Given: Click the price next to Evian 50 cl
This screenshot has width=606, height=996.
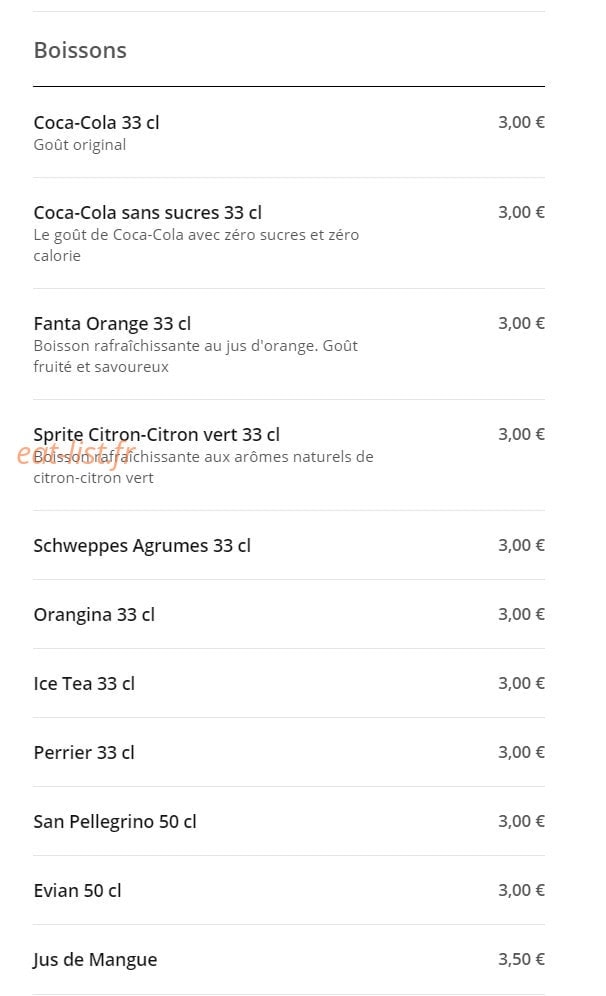Looking at the screenshot, I should pos(521,890).
